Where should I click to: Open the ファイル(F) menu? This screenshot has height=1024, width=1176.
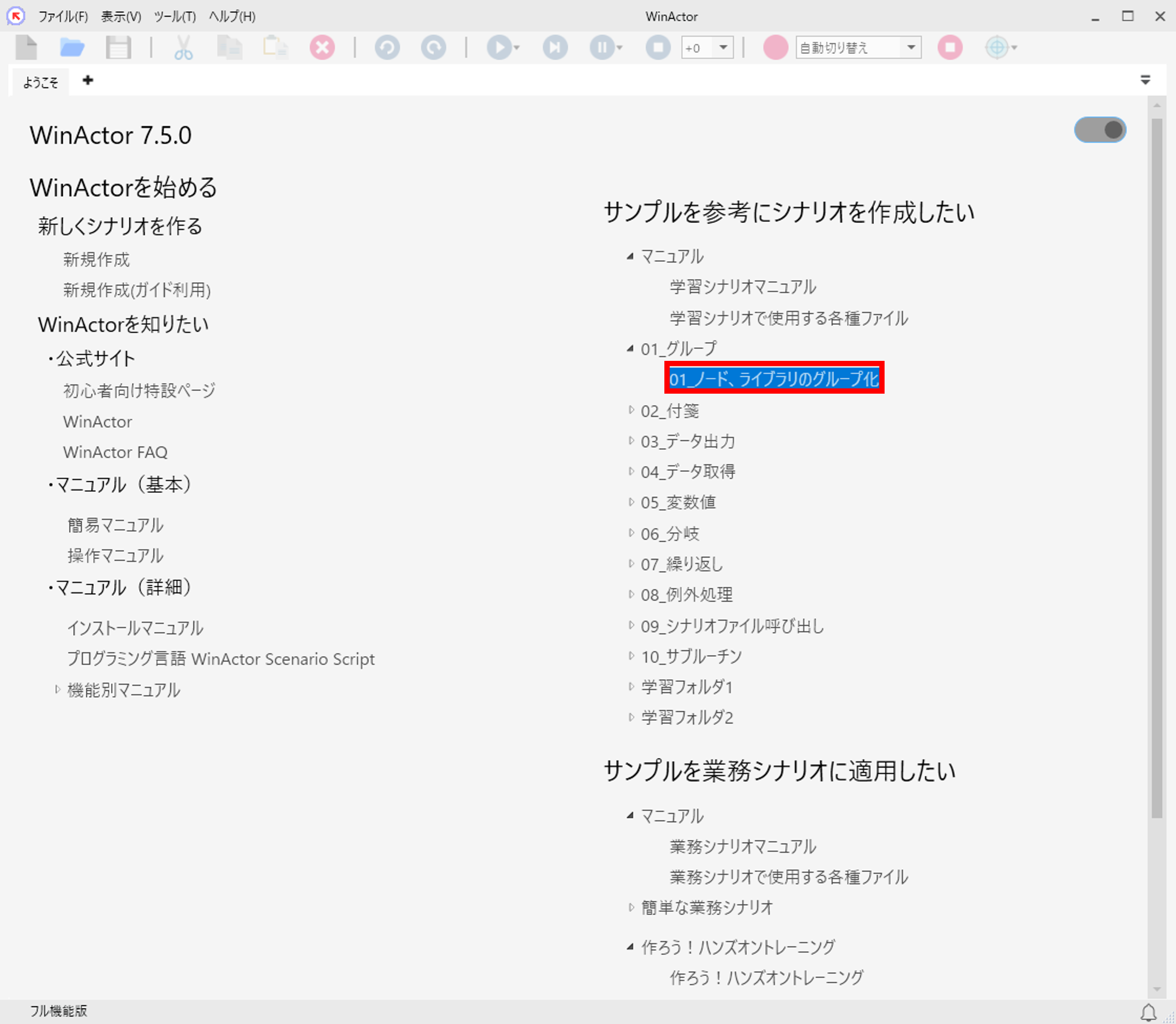(x=63, y=16)
